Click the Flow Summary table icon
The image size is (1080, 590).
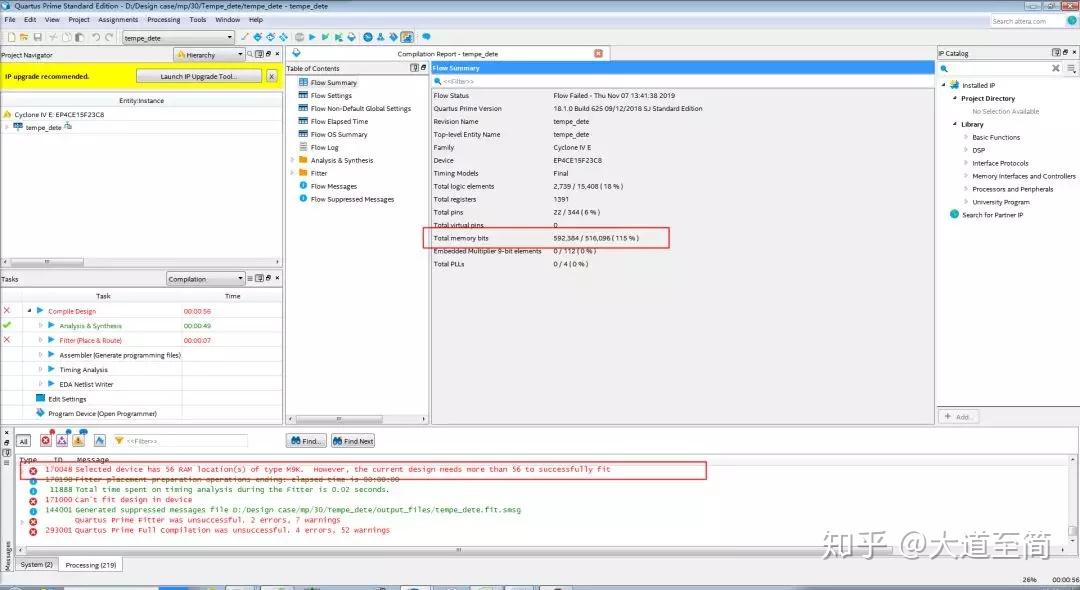coord(303,82)
